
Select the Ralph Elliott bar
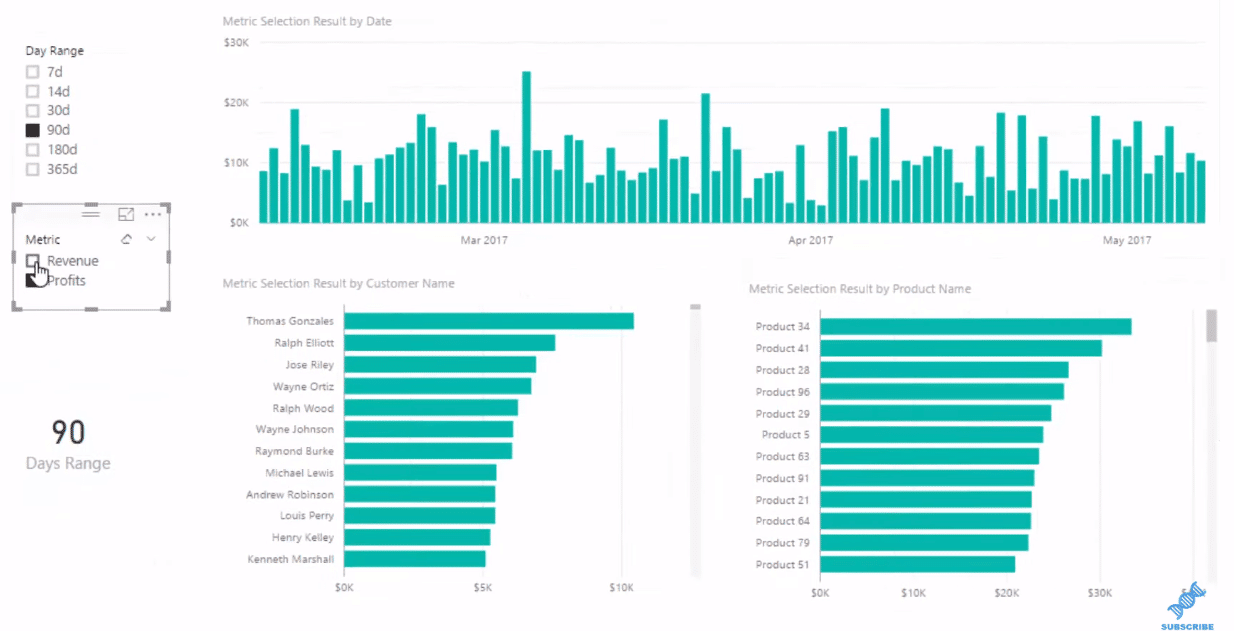click(449, 343)
